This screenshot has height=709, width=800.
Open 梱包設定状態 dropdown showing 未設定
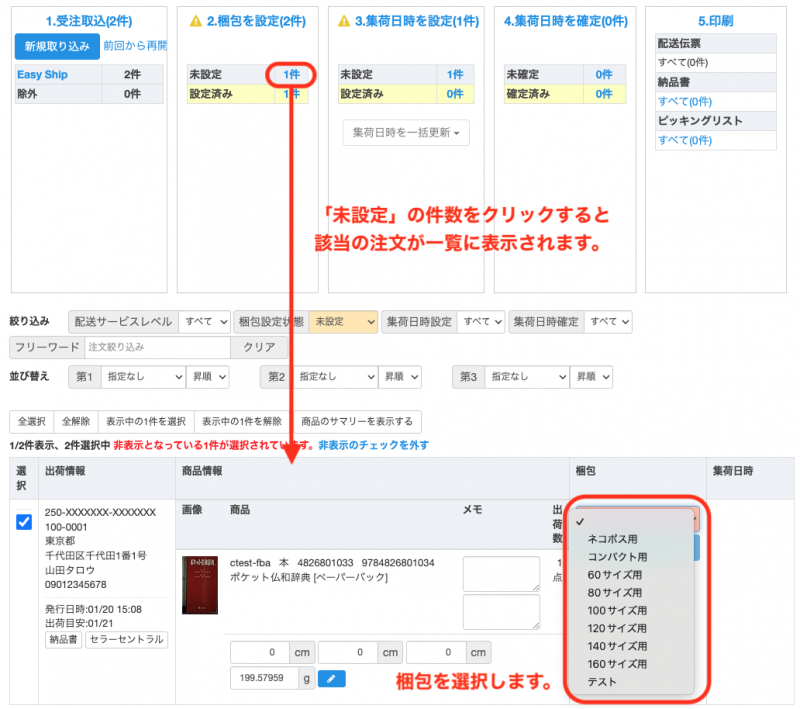tap(343, 322)
